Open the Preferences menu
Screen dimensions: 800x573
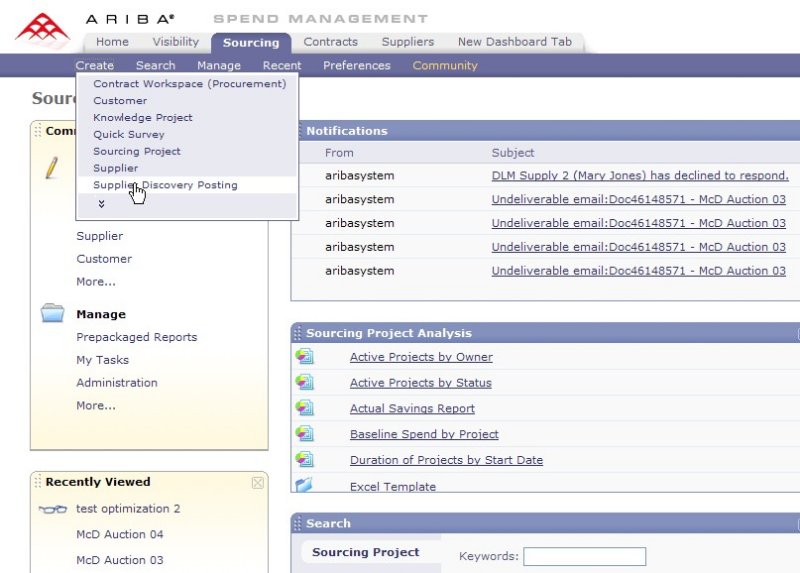357,65
